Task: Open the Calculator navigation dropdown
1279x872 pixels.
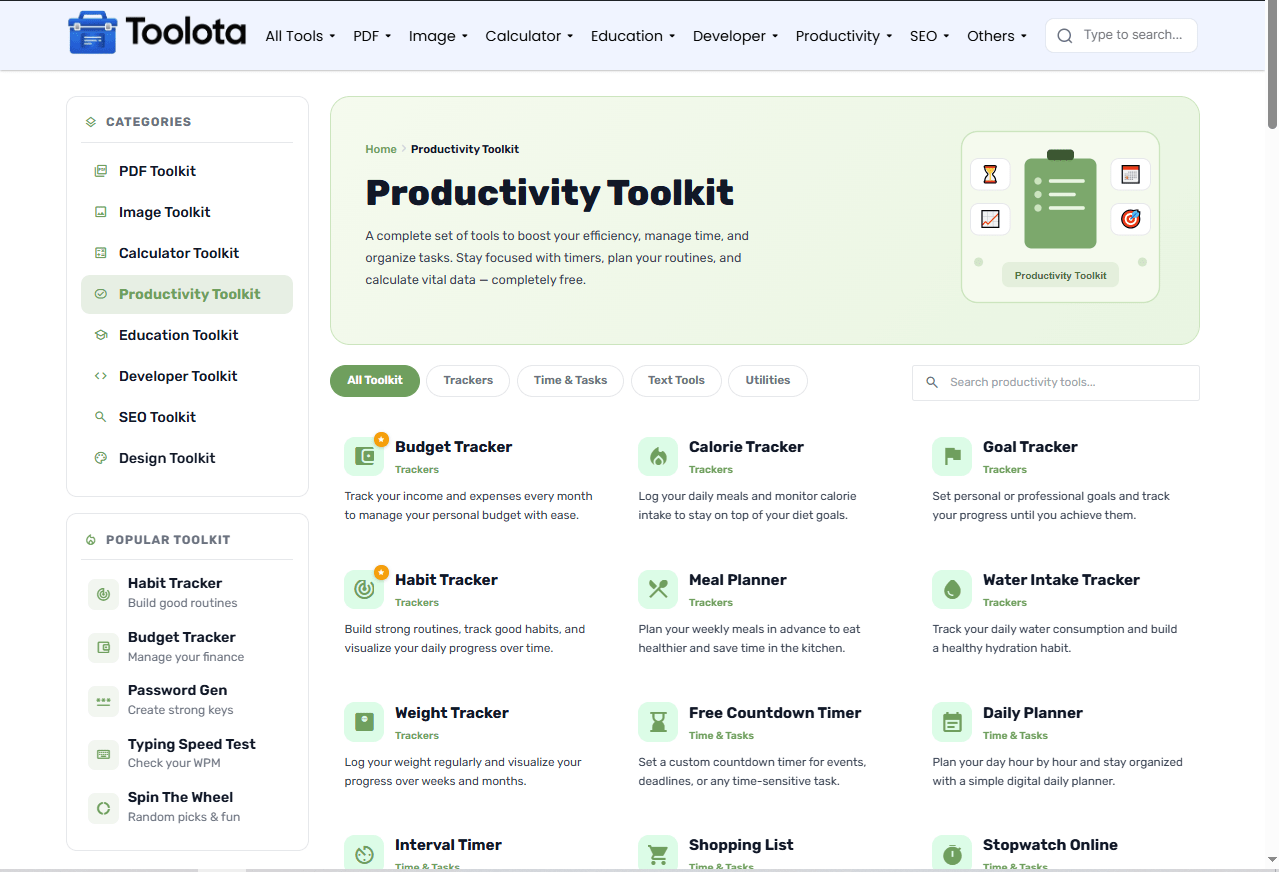Action: point(529,36)
